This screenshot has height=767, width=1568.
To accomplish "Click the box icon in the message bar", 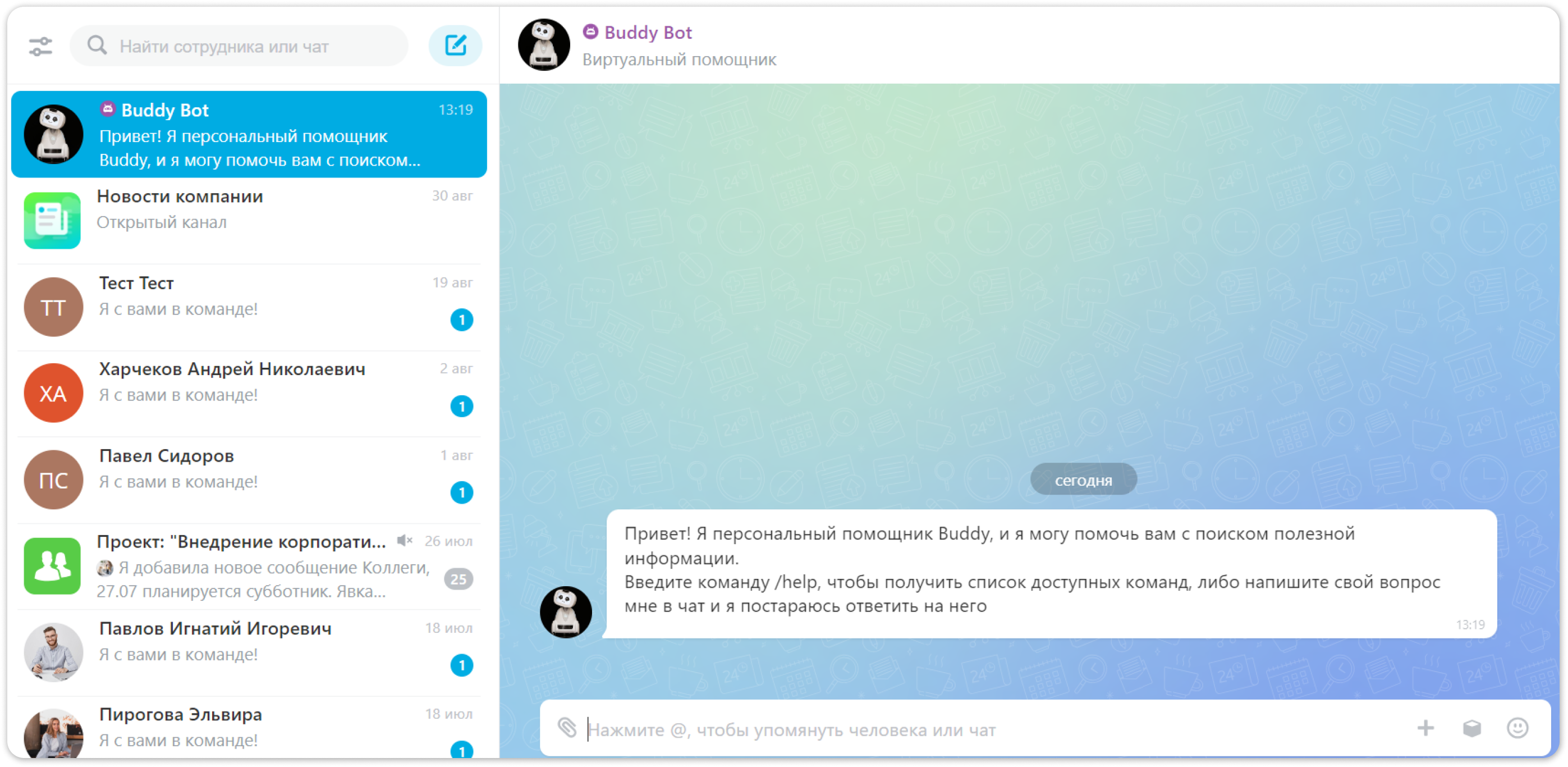I will click(x=1472, y=729).
